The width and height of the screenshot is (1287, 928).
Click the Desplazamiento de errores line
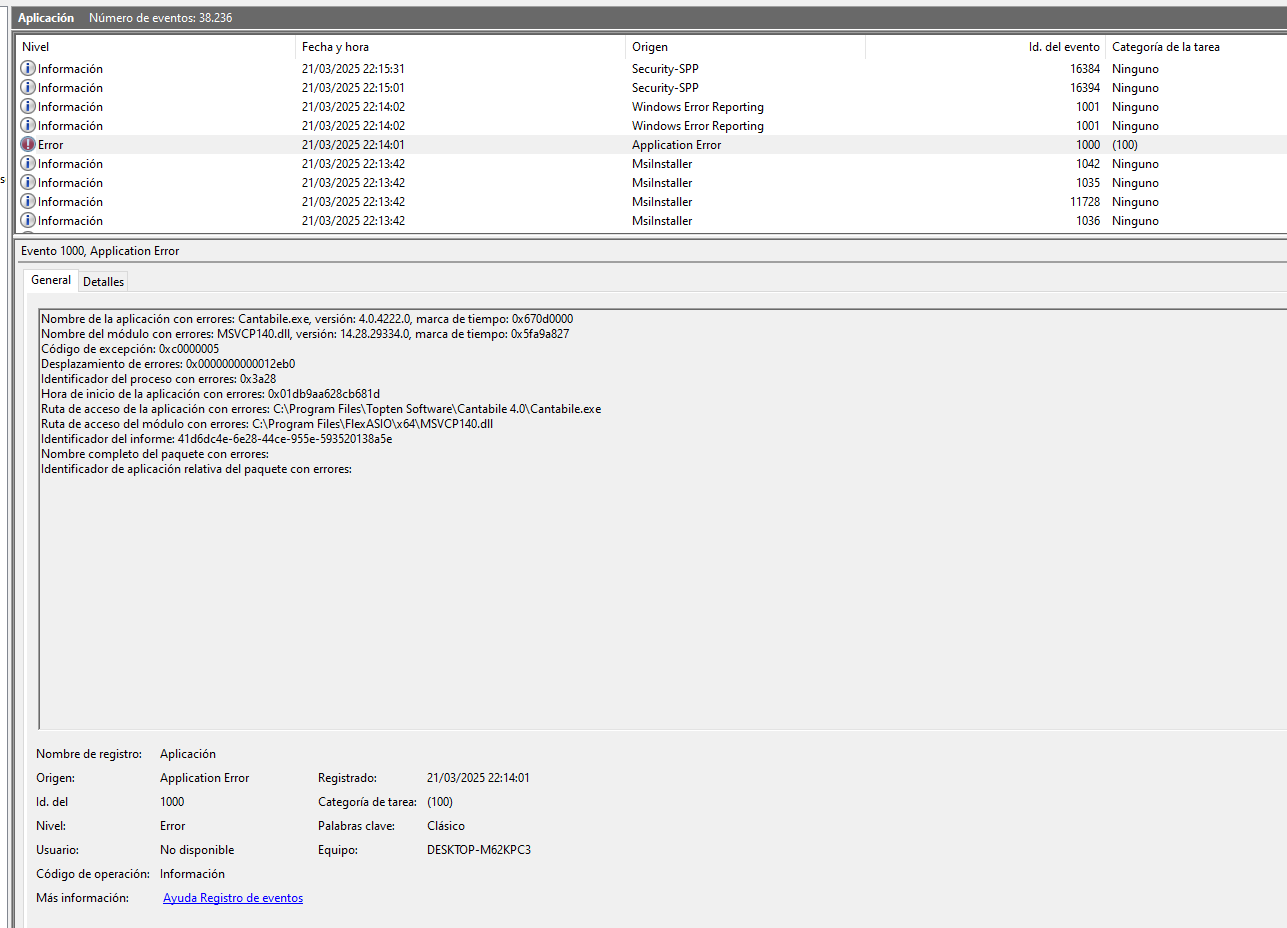pyautogui.click(x=168, y=364)
